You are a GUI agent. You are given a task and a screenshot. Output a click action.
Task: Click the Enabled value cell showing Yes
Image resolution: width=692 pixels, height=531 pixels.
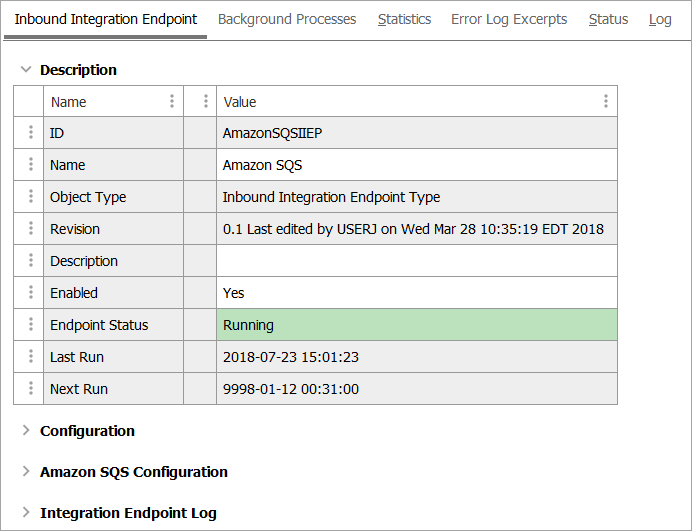pos(416,293)
